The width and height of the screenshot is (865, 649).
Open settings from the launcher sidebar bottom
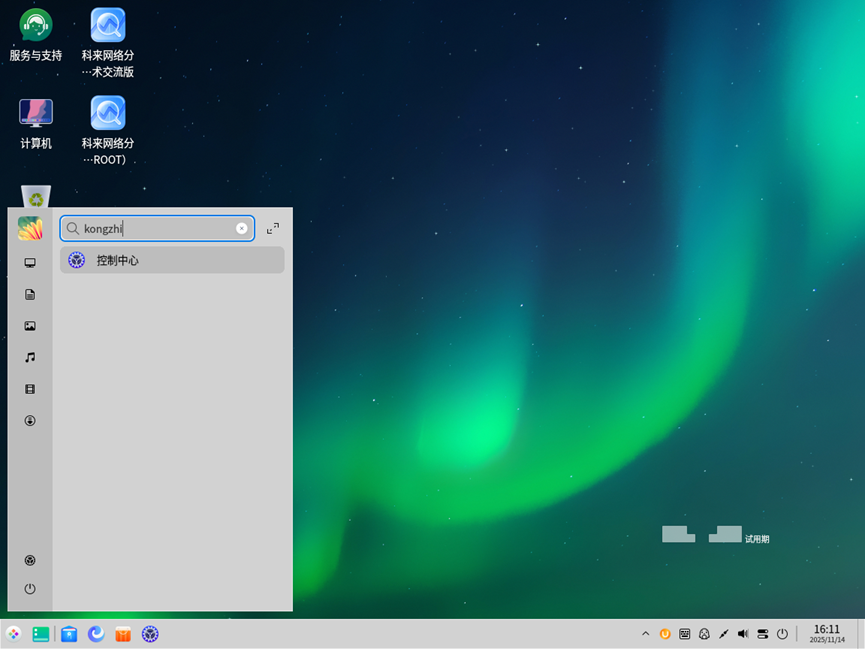pyautogui.click(x=30, y=561)
